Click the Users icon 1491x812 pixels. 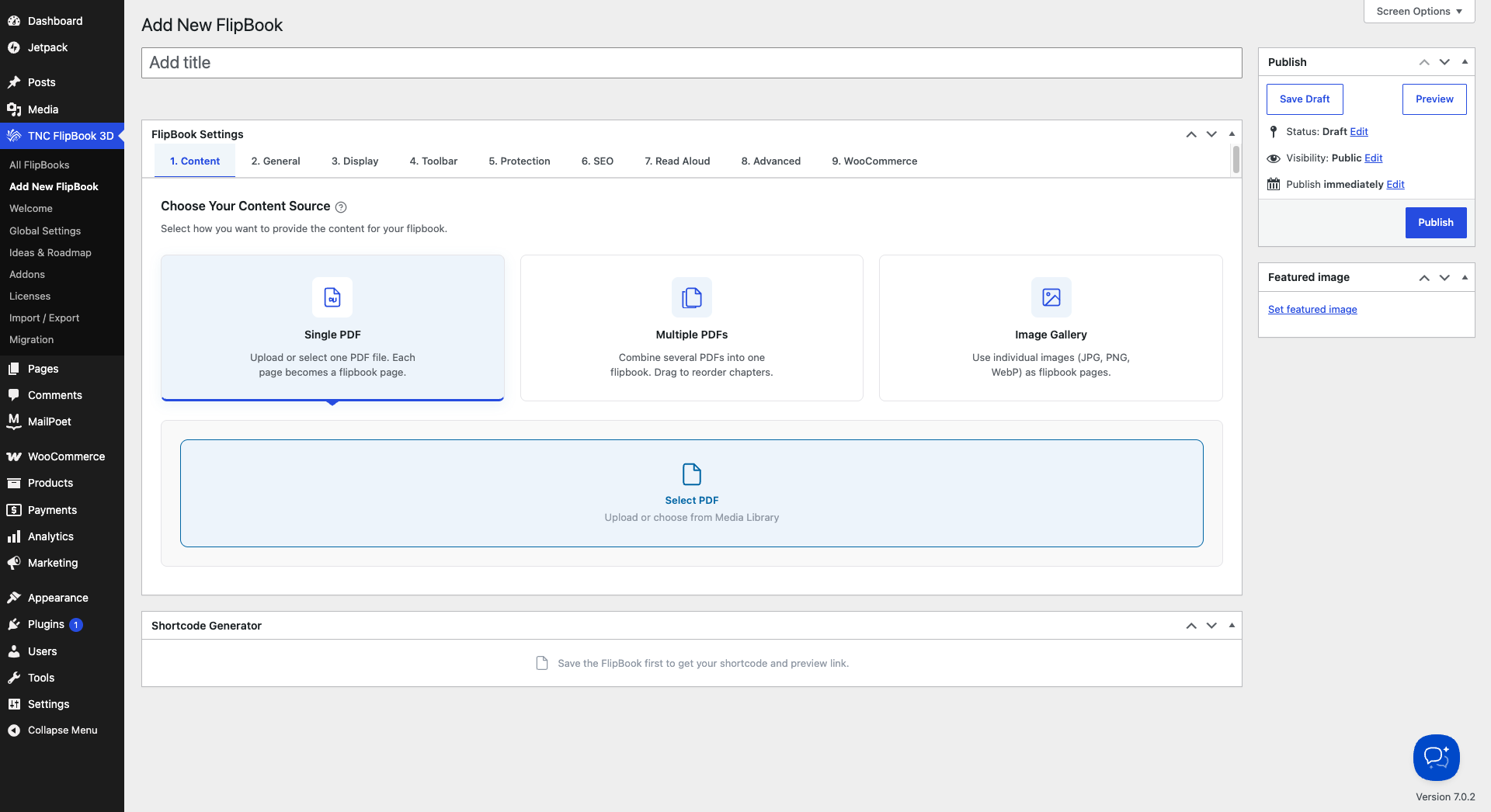click(x=14, y=651)
